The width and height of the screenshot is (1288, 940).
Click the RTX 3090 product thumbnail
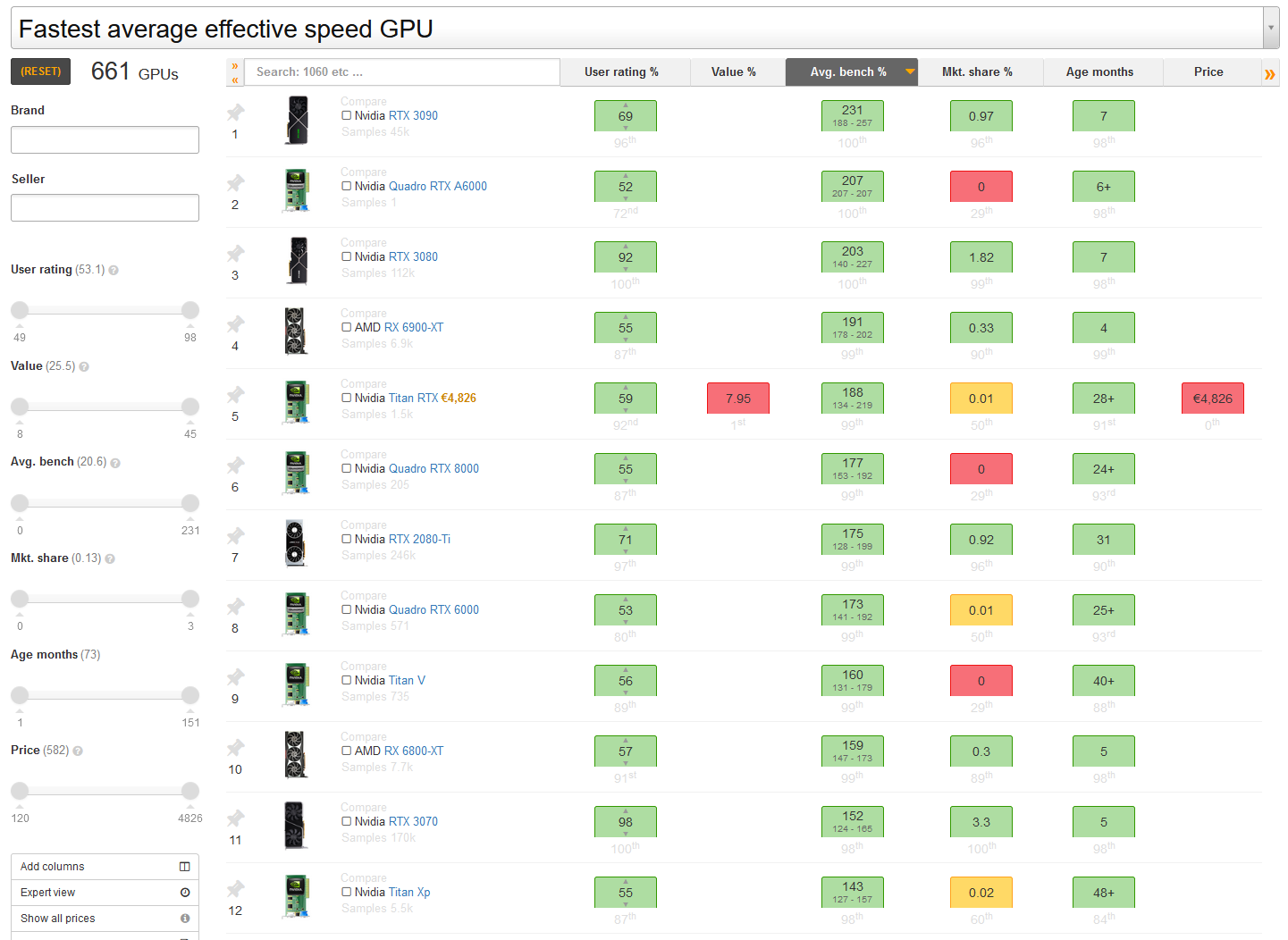(x=298, y=121)
